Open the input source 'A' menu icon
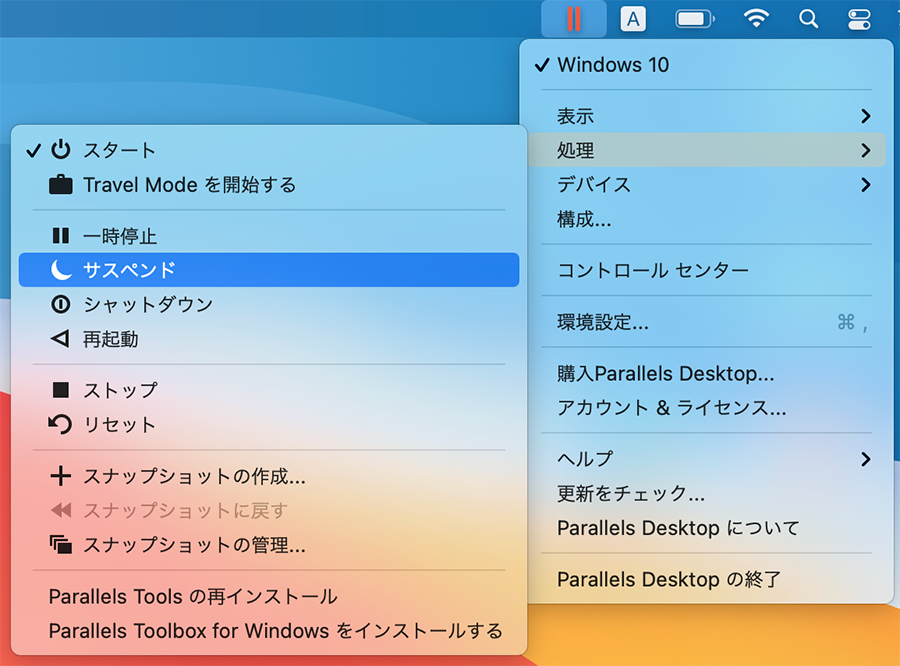Image resolution: width=900 pixels, height=666 pixels. (x=633, y=19)
